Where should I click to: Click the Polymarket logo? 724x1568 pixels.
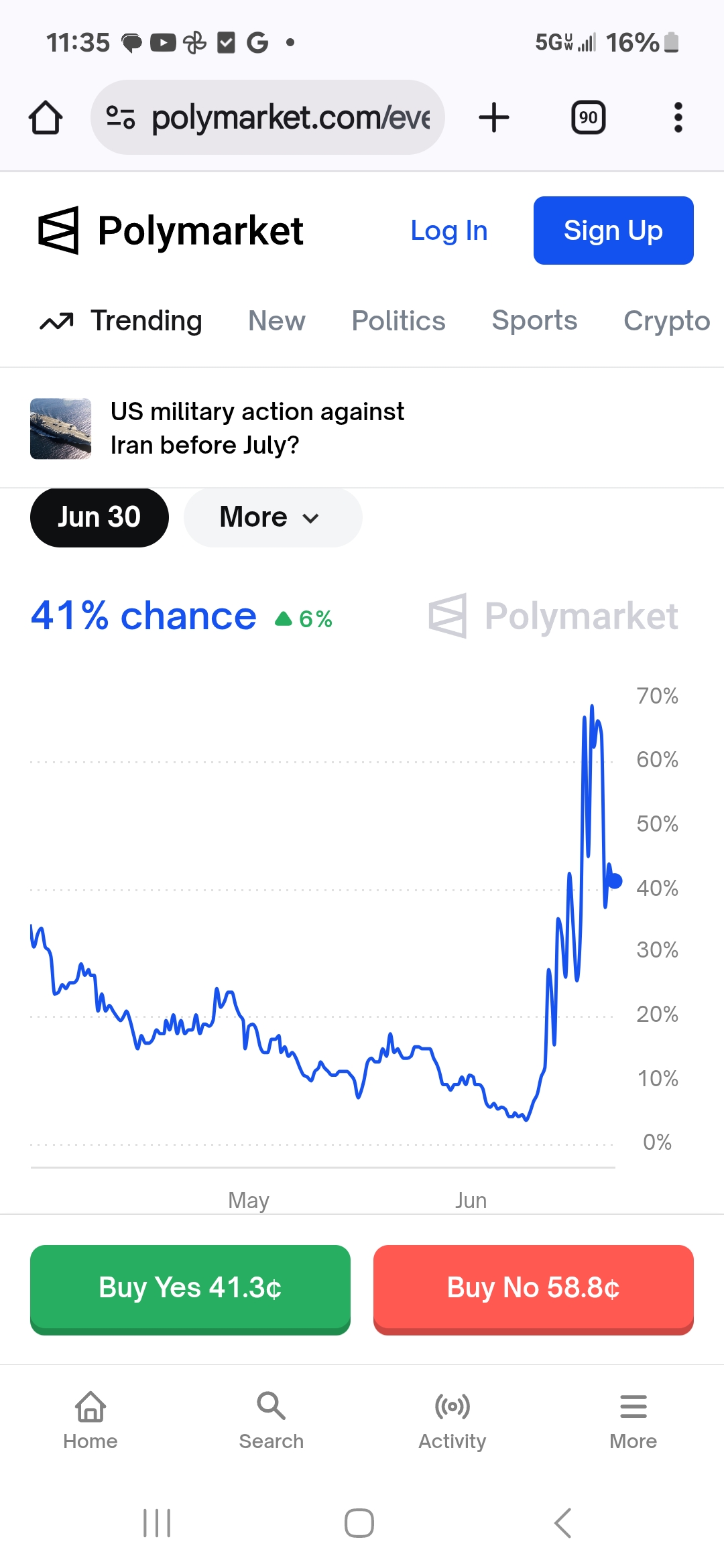(x=171, y=231)
